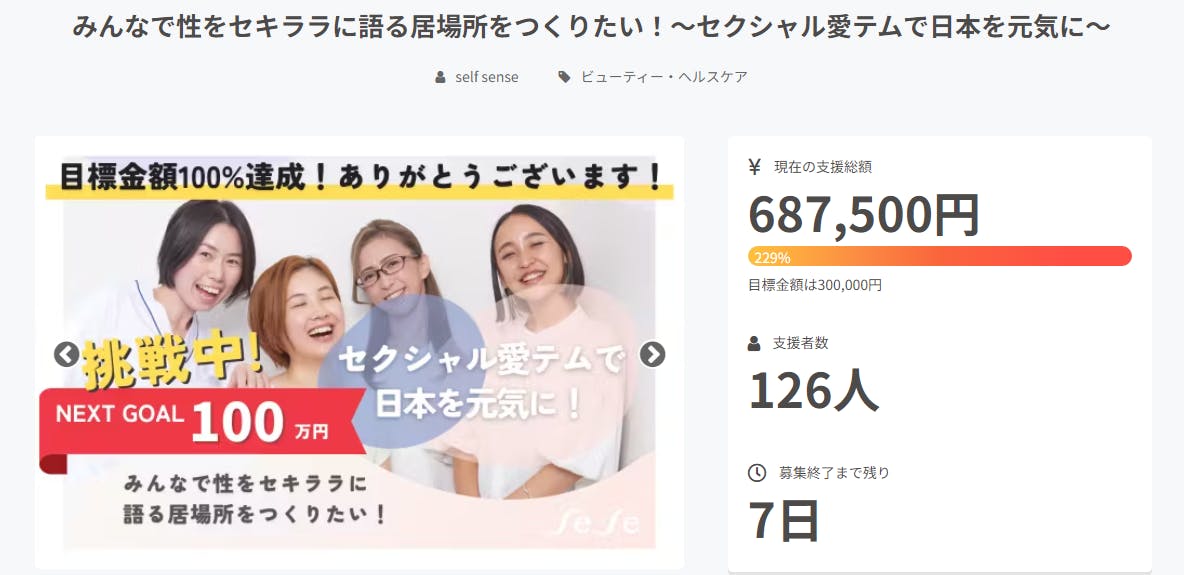Open the ビューティー・ヘルスケア category link
Image resolution: width=1184 pixels, height=575 pixels.
tap(664, 77)
